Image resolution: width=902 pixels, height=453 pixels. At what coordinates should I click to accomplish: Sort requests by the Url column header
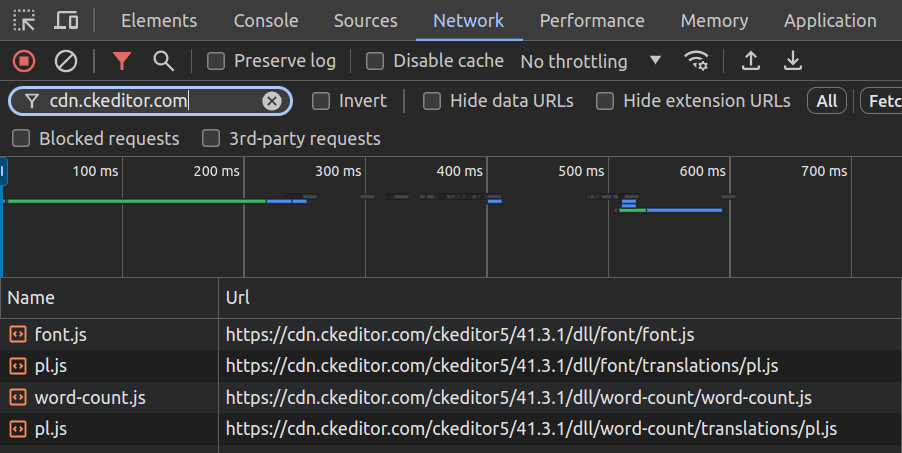click(238, 297)
